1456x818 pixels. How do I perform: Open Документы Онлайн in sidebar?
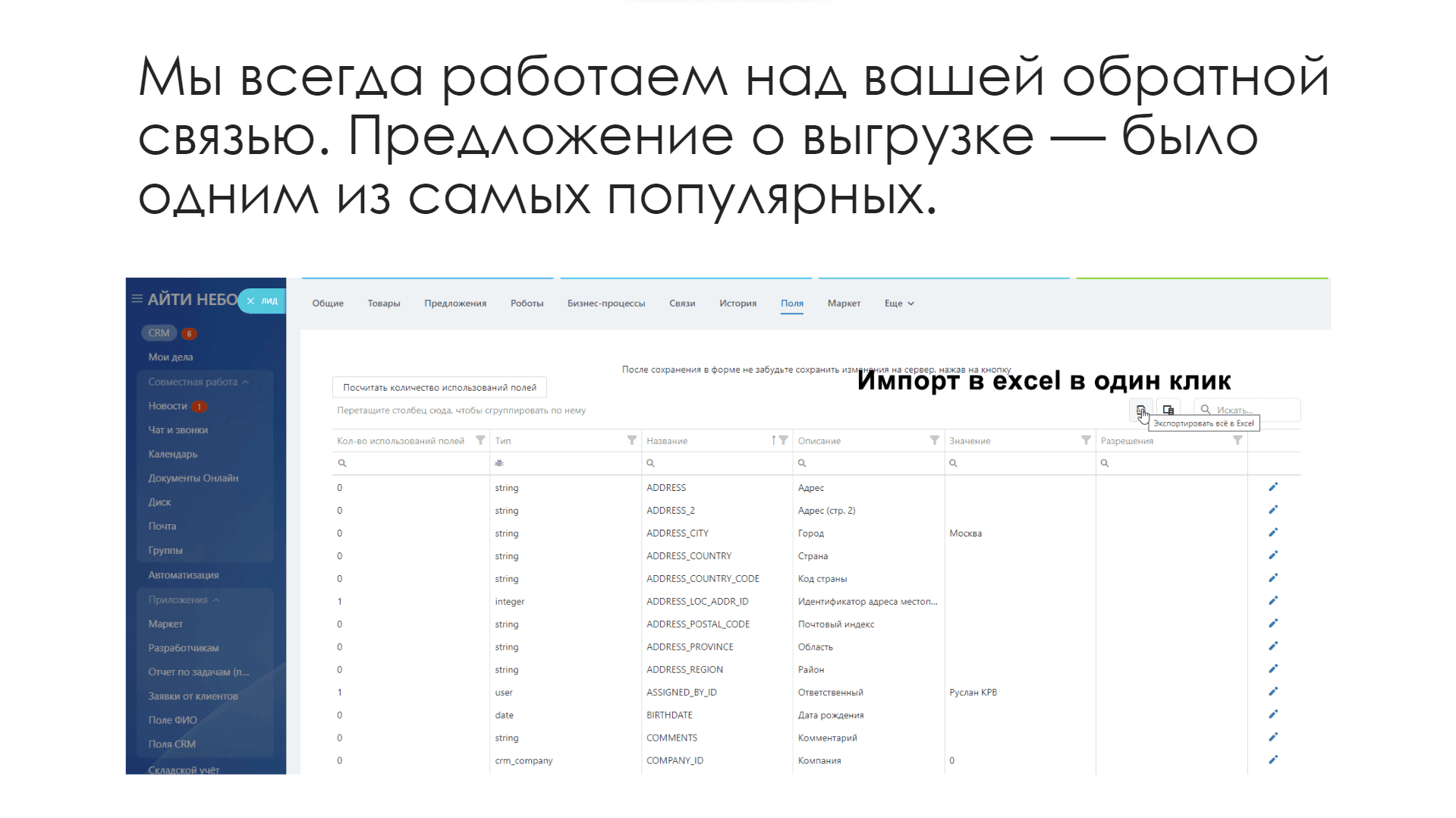pos(193,478)
